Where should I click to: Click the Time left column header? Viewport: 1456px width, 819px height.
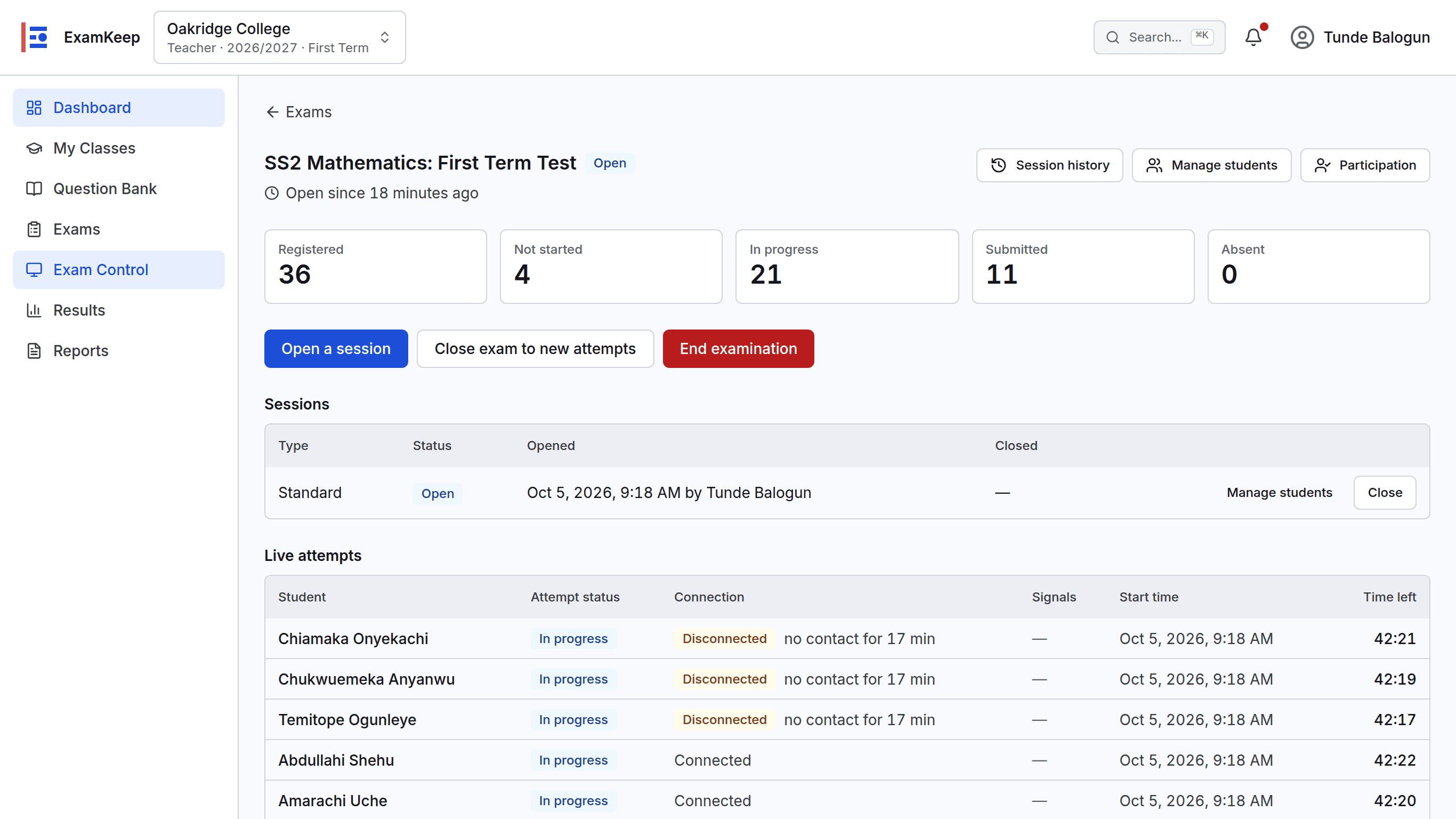[1389, 597]
